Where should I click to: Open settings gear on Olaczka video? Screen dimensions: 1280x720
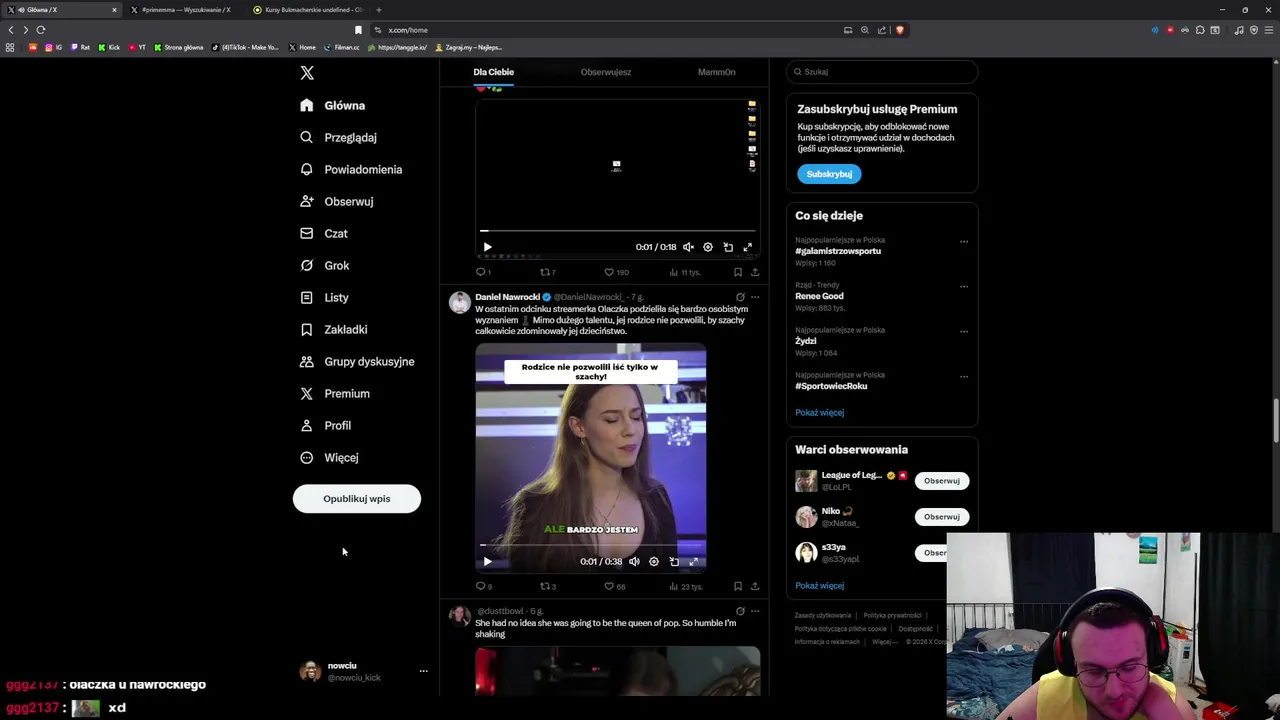pos(654,562)
